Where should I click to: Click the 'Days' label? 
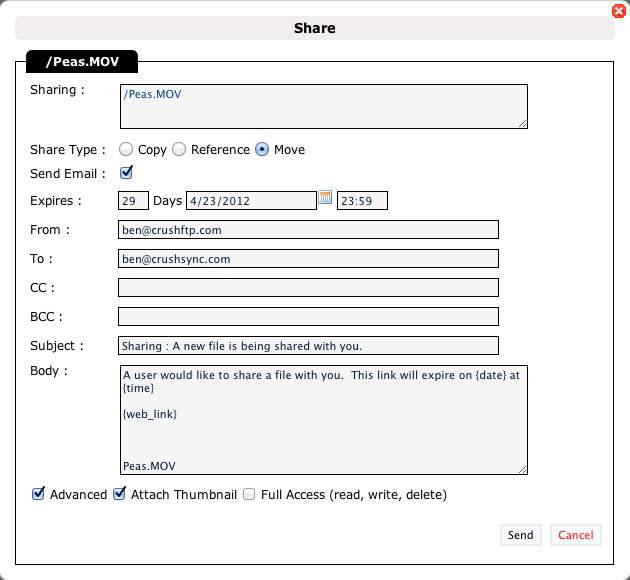pyautogui.click(x=168, y=200)
